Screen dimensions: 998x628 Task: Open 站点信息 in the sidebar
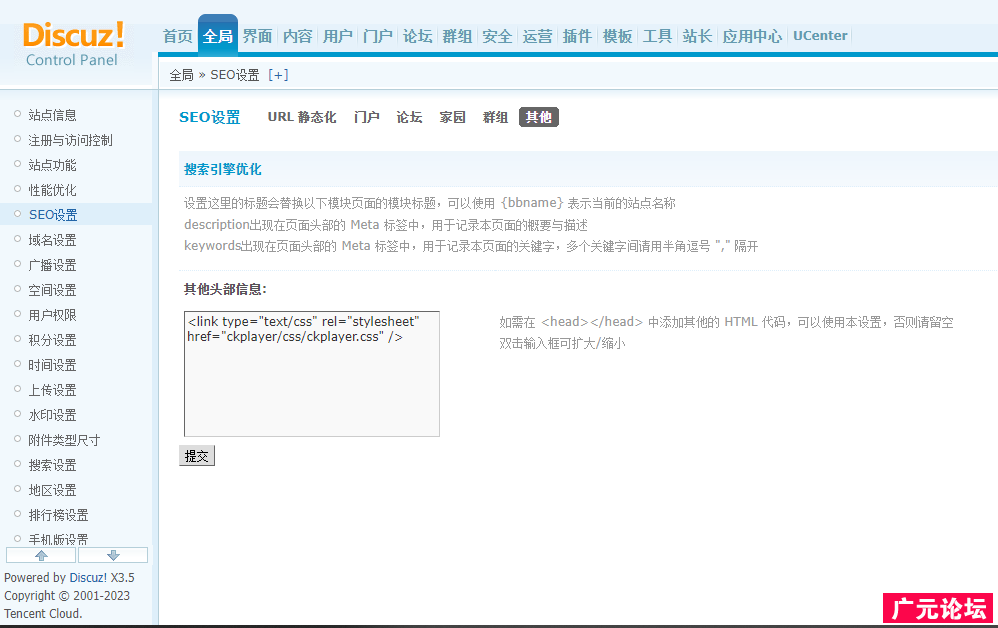[x=52, y=115]
